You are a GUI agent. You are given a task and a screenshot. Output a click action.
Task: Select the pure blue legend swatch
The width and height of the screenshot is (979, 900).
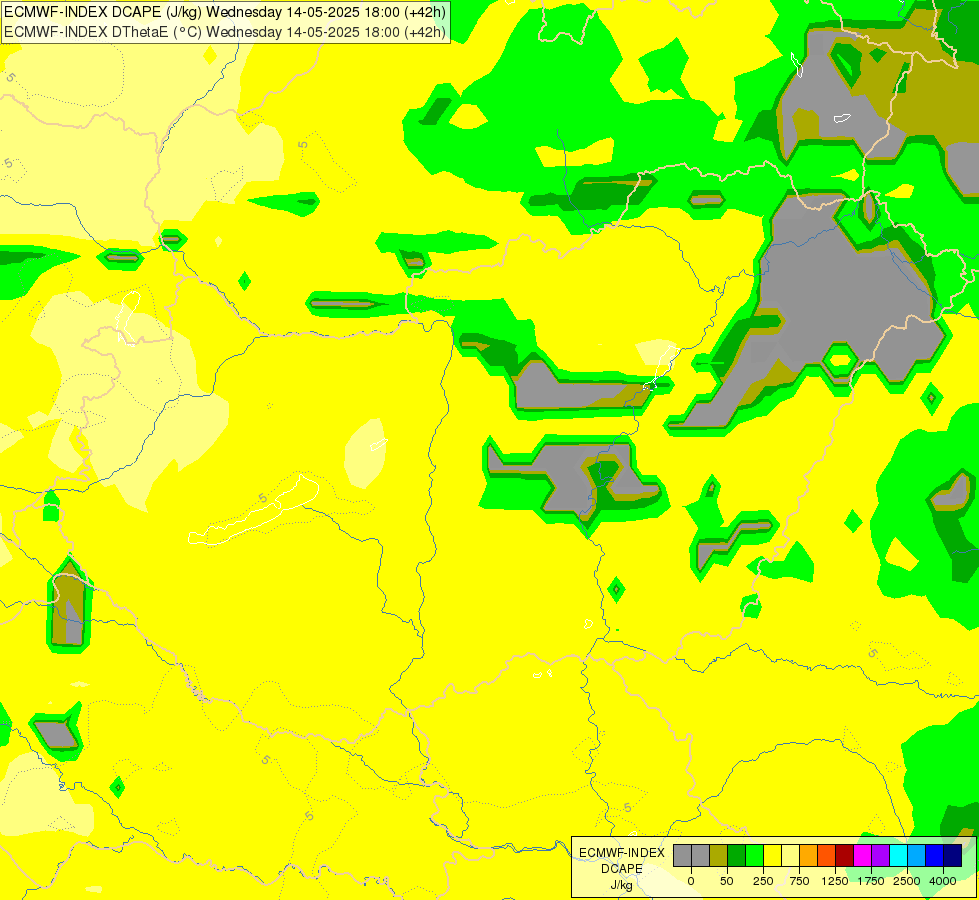[935, 856]
